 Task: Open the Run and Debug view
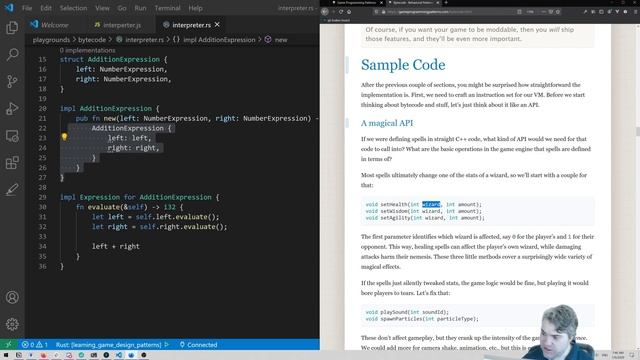pyautogui.click(x=12, y=108)
